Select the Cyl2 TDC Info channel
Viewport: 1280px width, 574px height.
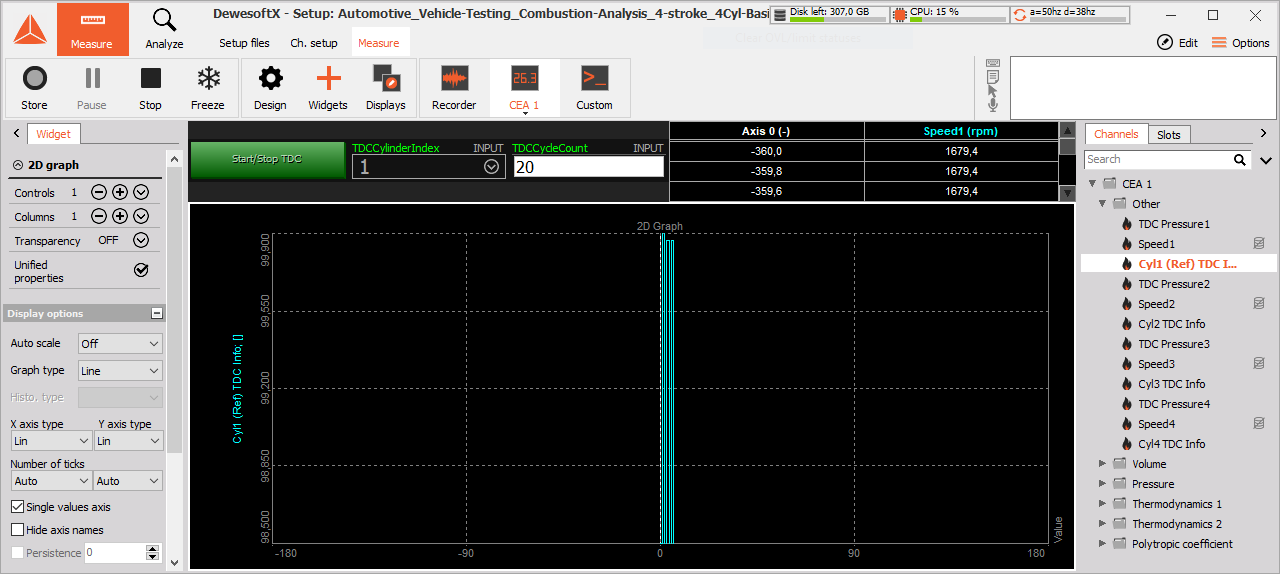click(x=1171, y=324)
